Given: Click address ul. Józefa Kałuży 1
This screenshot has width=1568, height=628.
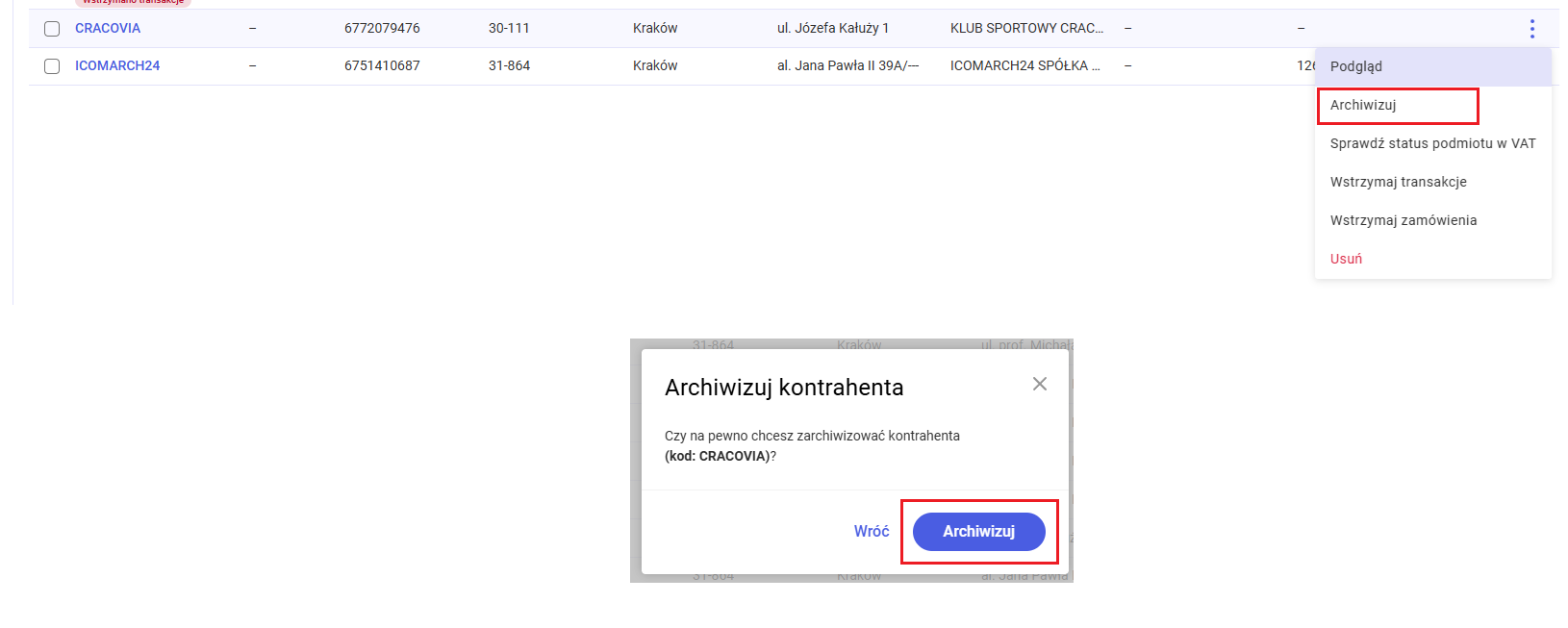Looking at the screenshot, I should coord(833,28).
